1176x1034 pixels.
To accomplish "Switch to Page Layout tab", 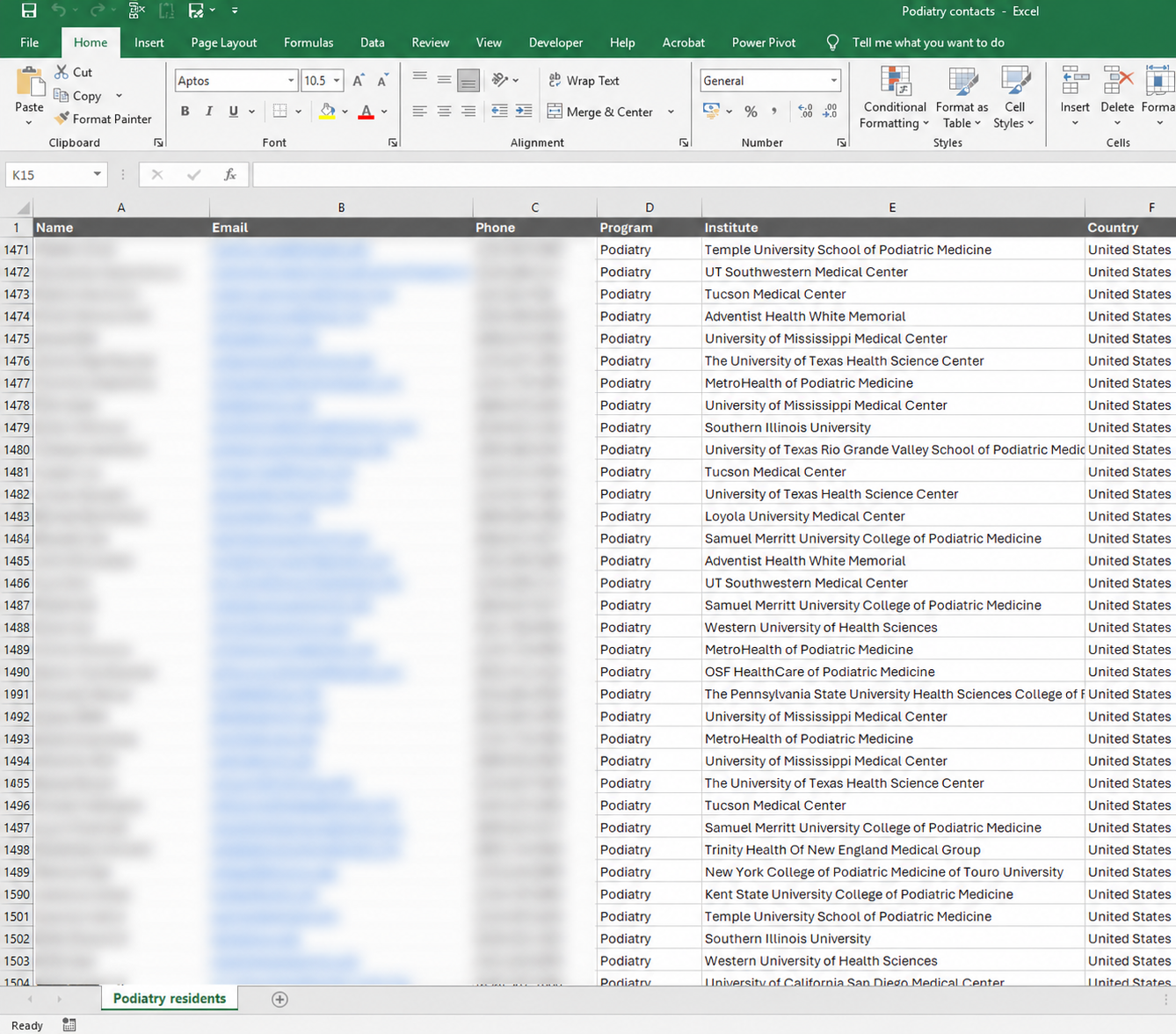I will [x=224, y=42].
